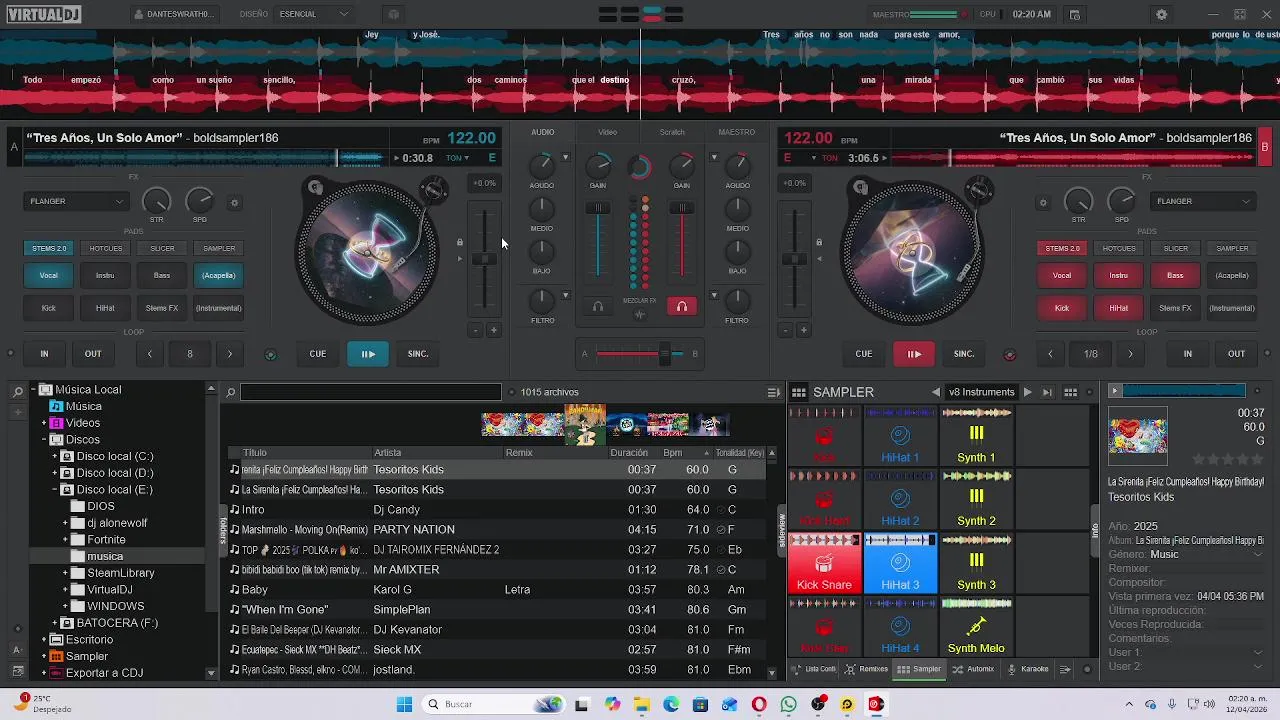1280x720 pixels.
Task: Toggle left deck headphone cue icon
Action: (598, 307)
